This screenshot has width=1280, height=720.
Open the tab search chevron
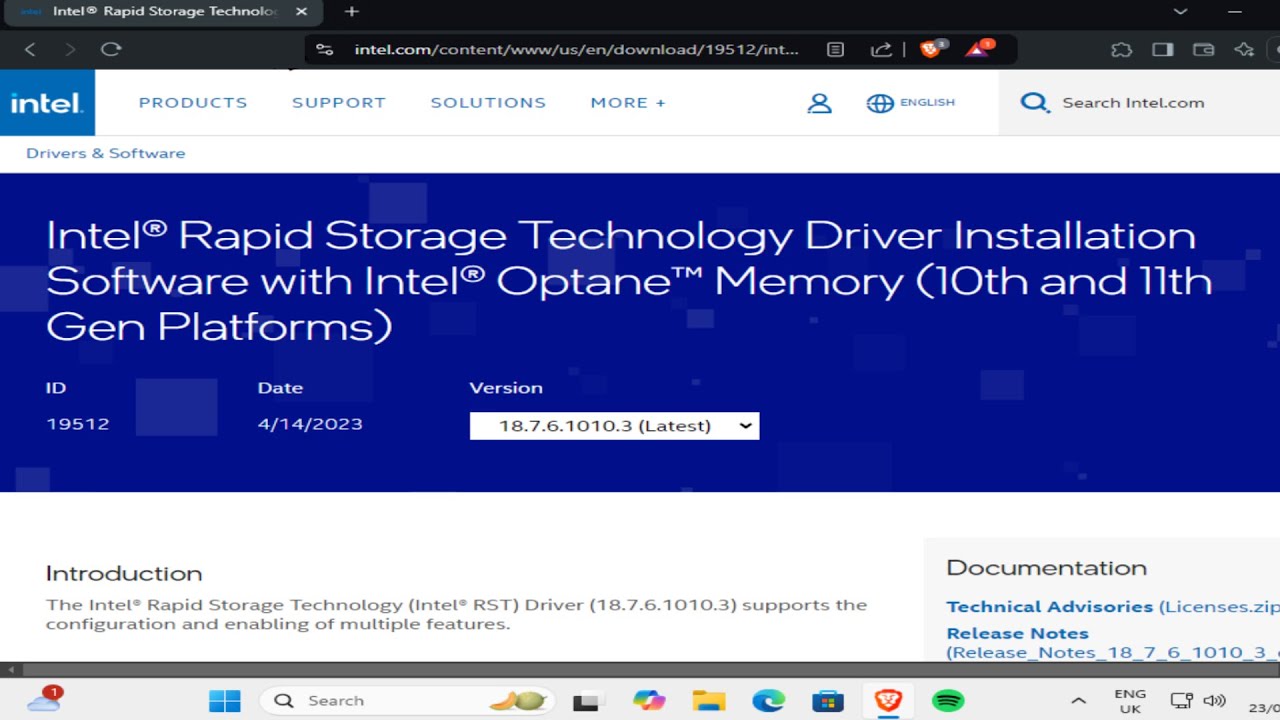tap(1181, 12)
